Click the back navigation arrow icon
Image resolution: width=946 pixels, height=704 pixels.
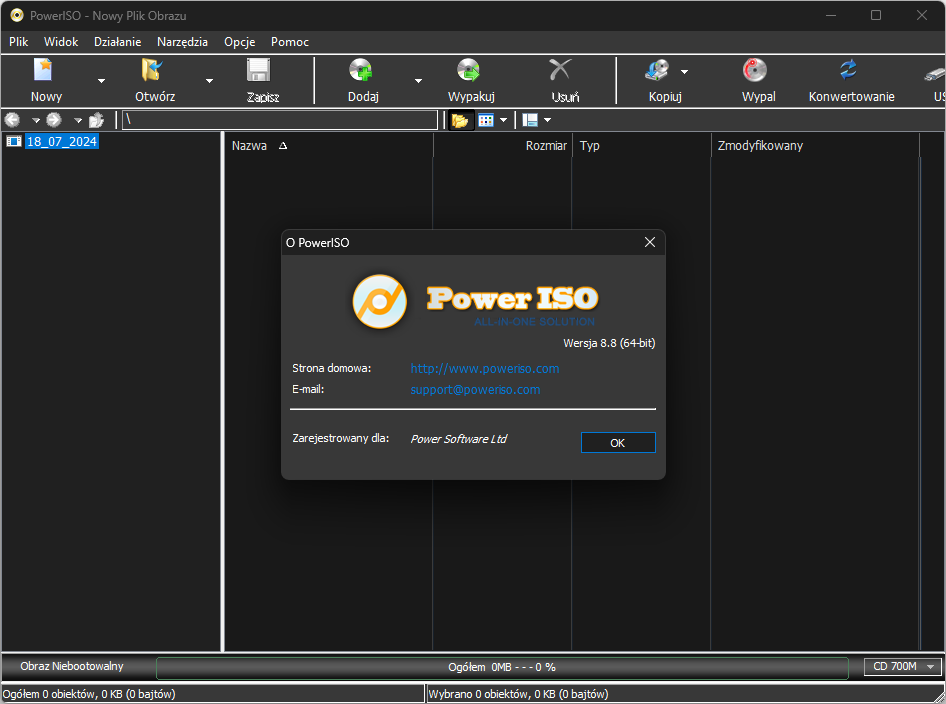[x=12, y=120]
